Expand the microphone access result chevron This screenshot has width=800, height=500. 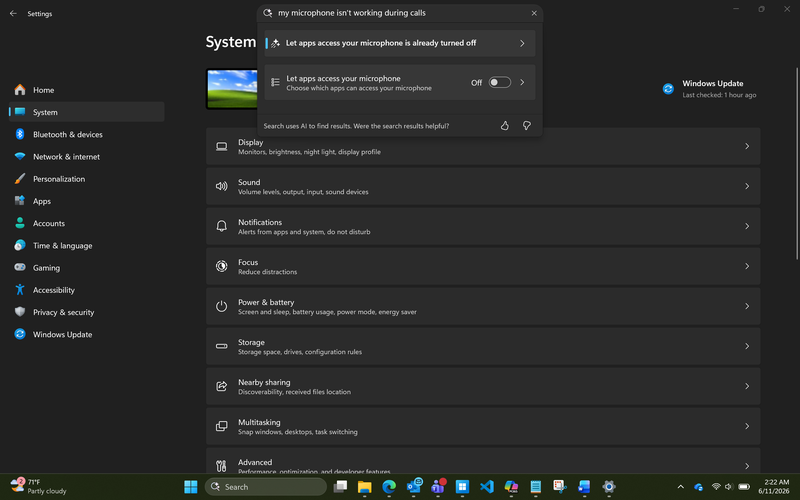[522, 82]
